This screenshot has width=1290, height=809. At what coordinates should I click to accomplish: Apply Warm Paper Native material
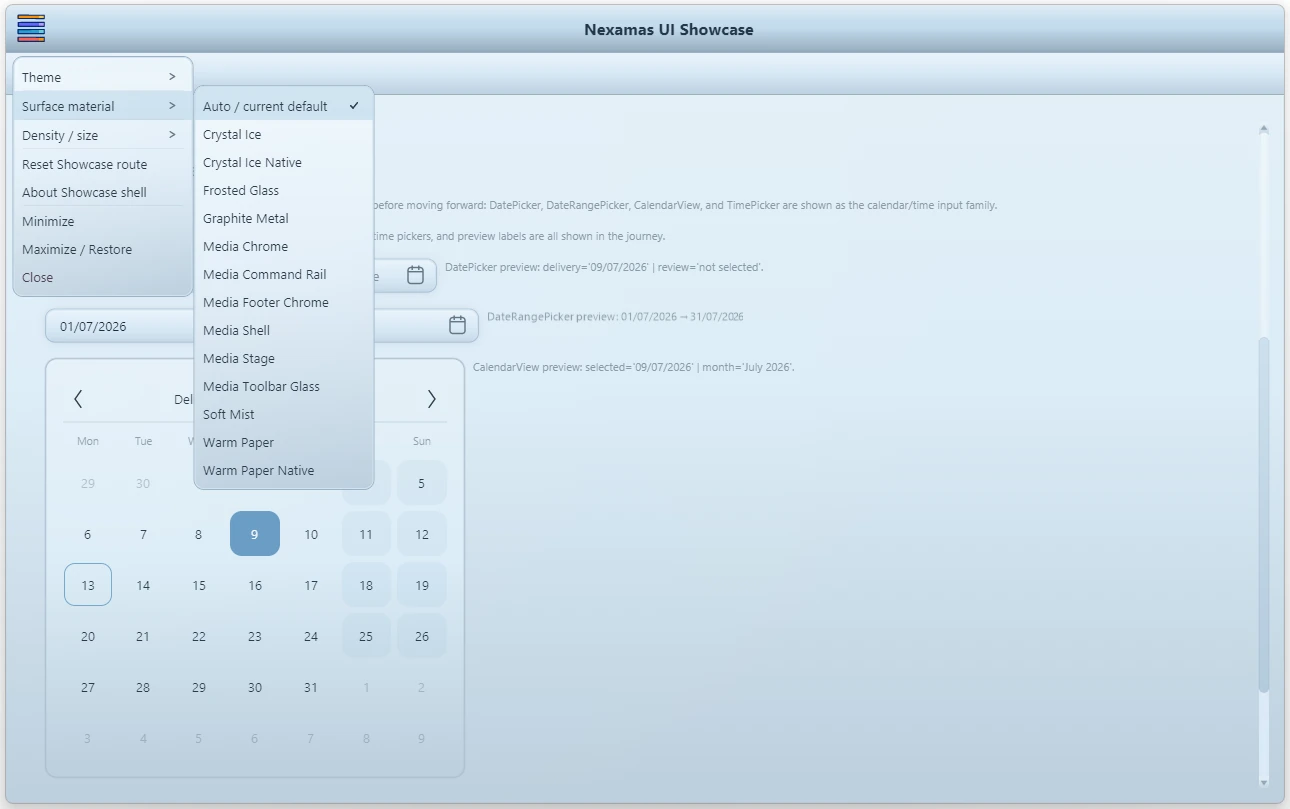(284, 470)
